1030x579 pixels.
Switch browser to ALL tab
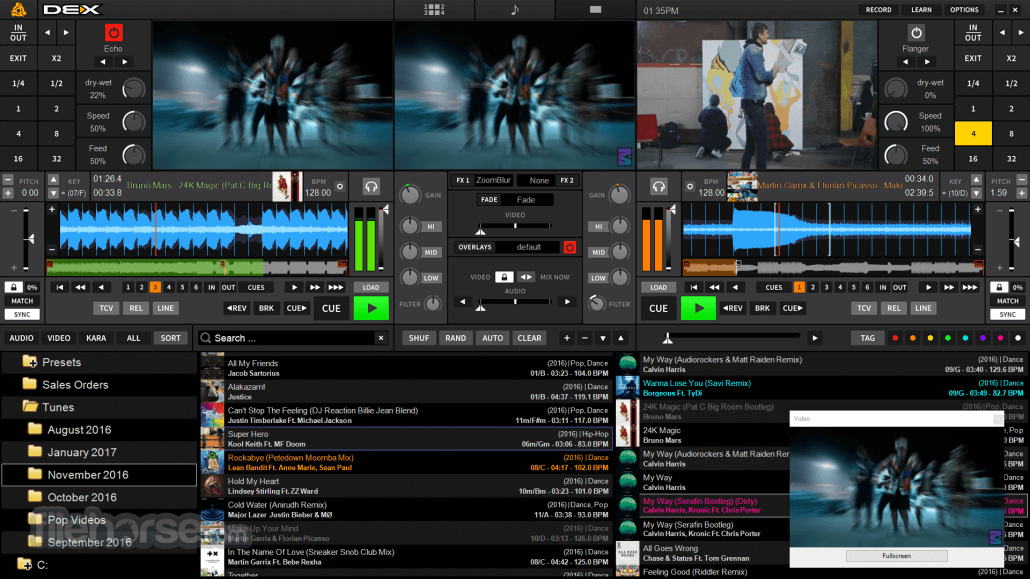coord(133,338)
